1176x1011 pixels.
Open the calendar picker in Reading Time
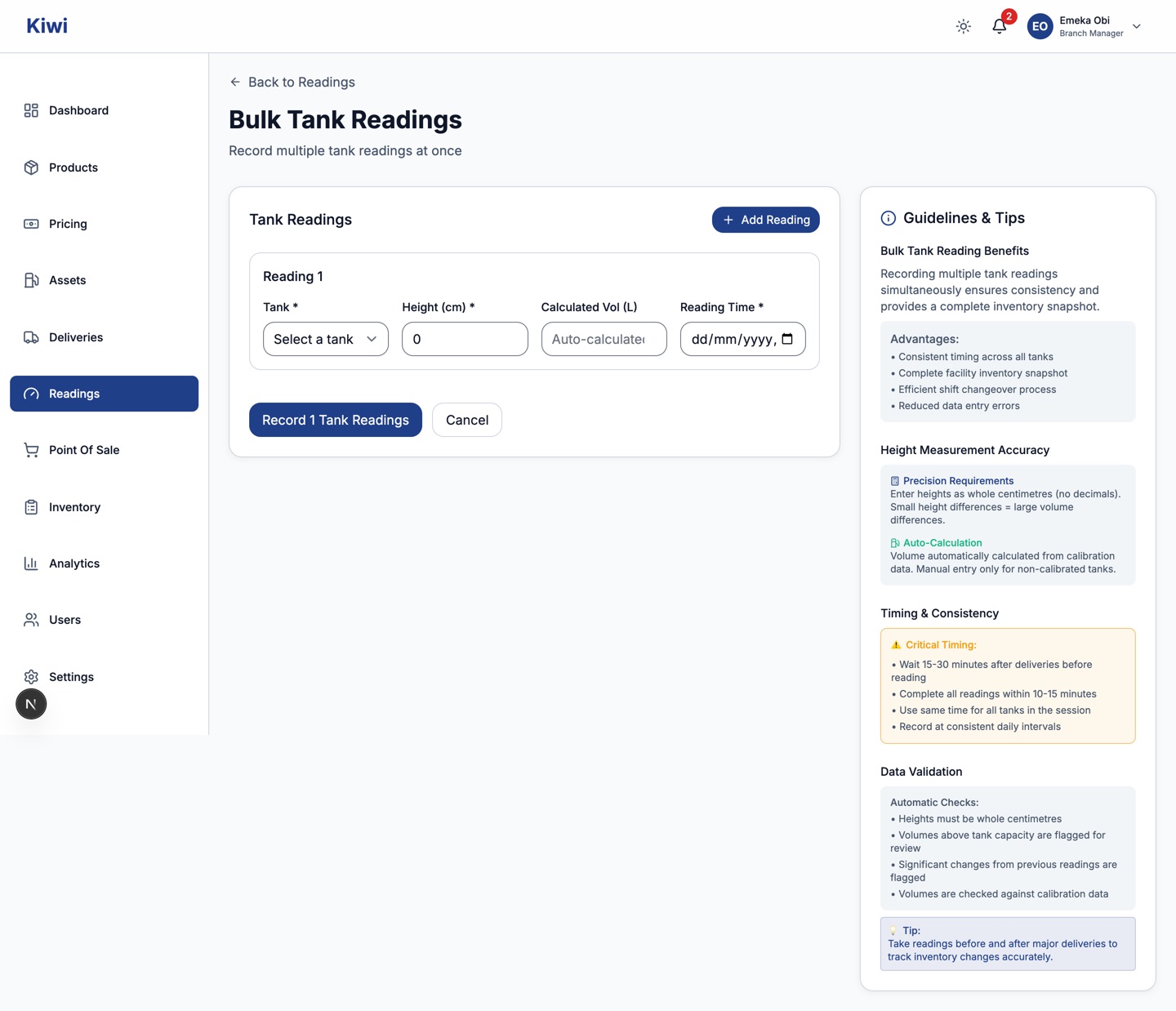pos(787,339)
